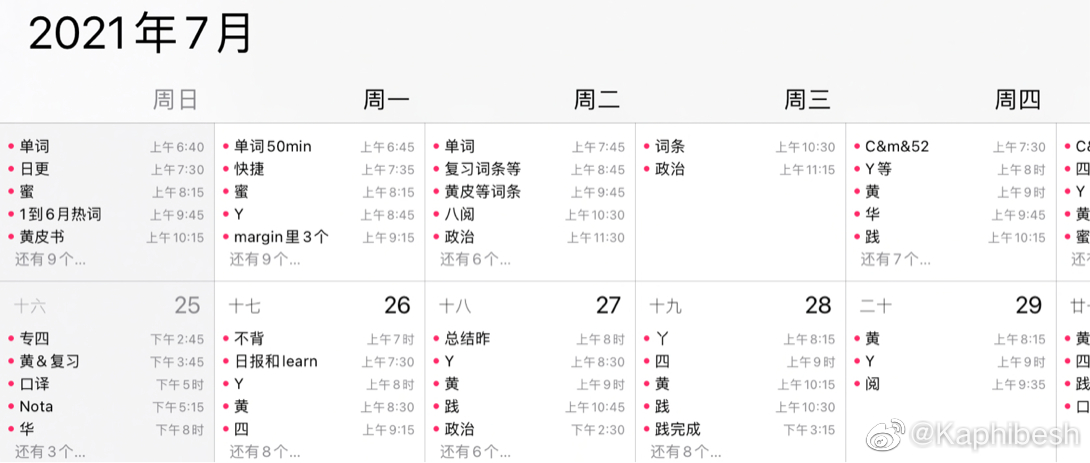Click the 2021年7月 month title

tap(140, 35)
